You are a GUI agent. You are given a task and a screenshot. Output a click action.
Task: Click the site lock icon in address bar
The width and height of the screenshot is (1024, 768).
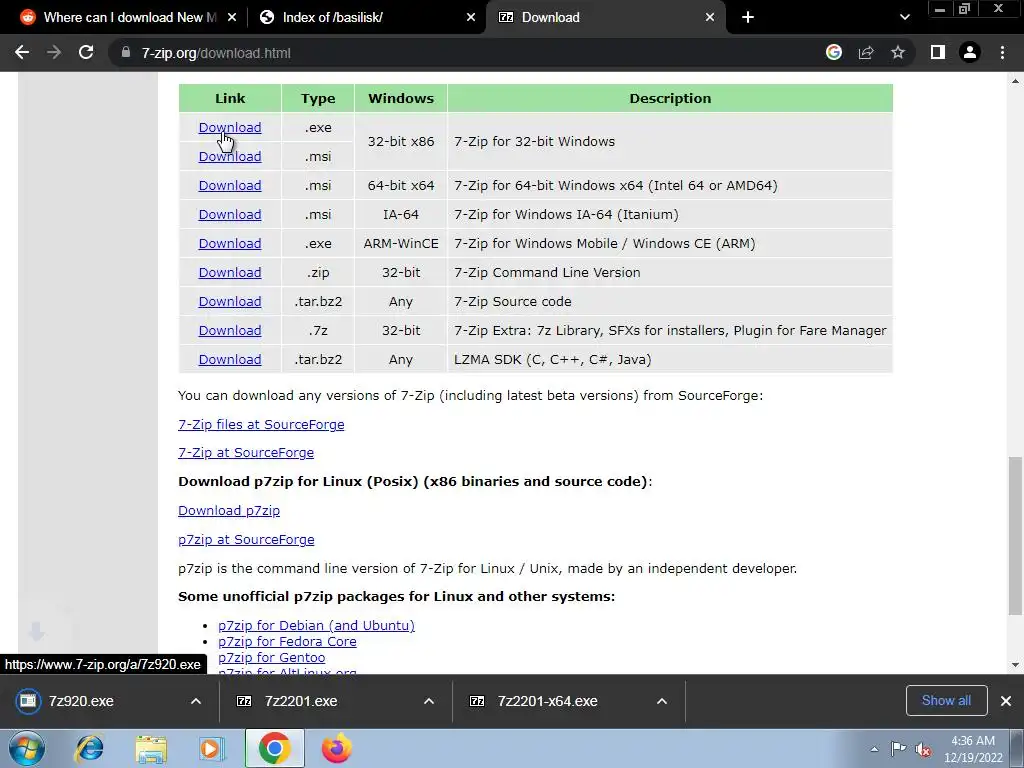[x=126, y=53]
